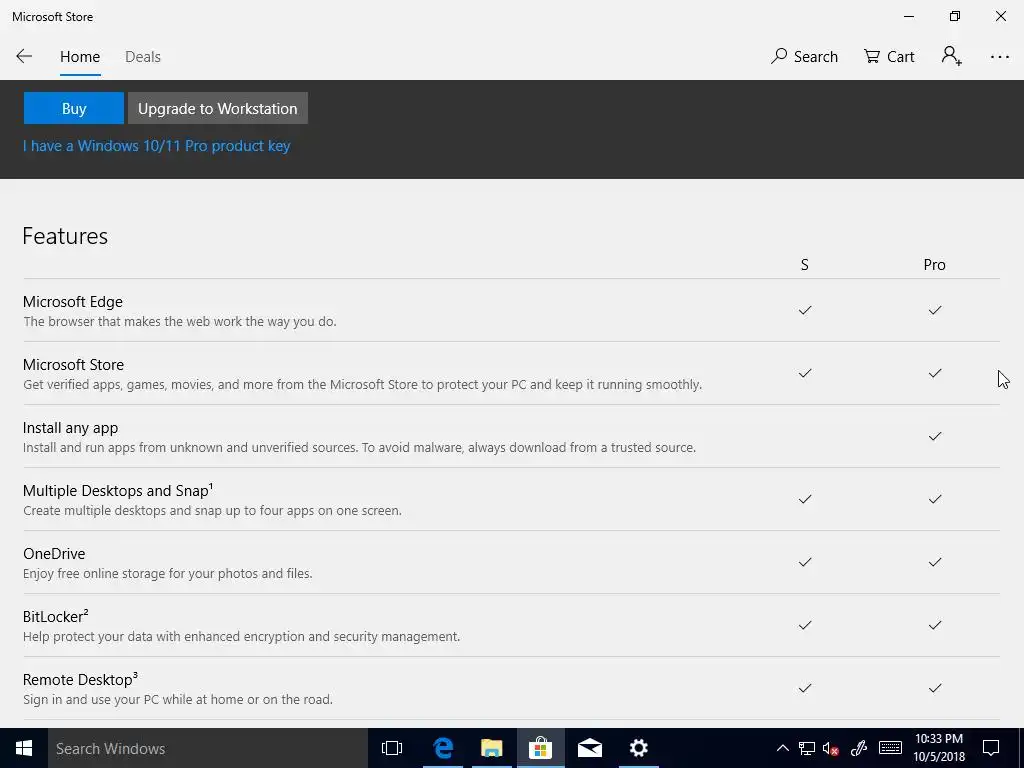Screen dimensions: 1024x768
Task: Select the BitLocker feature title
Action: pyautogui.click(x=56, y=616)
